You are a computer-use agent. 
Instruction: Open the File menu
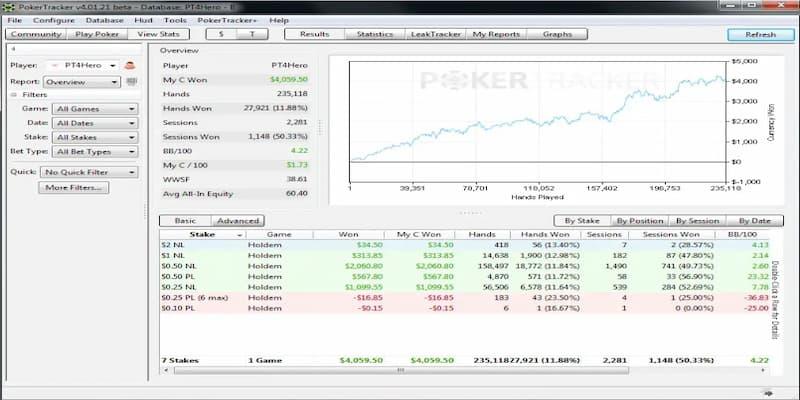tap(15, 20)
